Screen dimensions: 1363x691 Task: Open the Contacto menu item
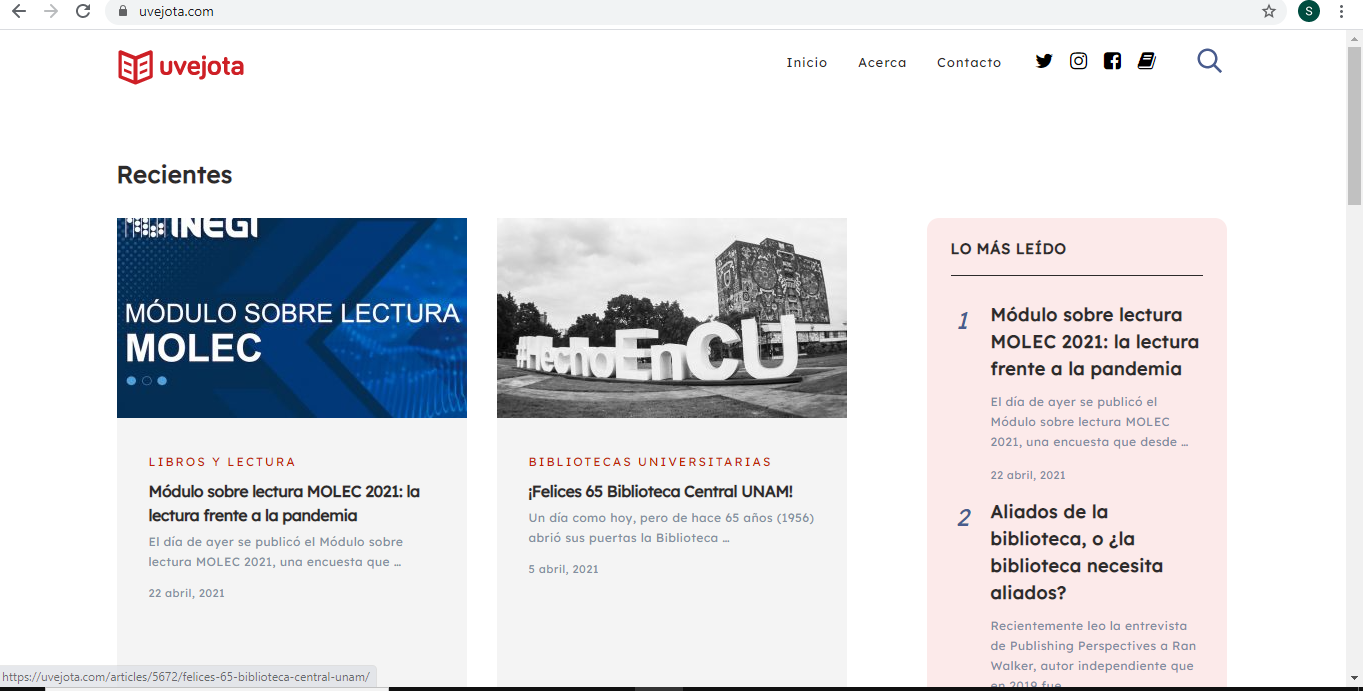969,62
